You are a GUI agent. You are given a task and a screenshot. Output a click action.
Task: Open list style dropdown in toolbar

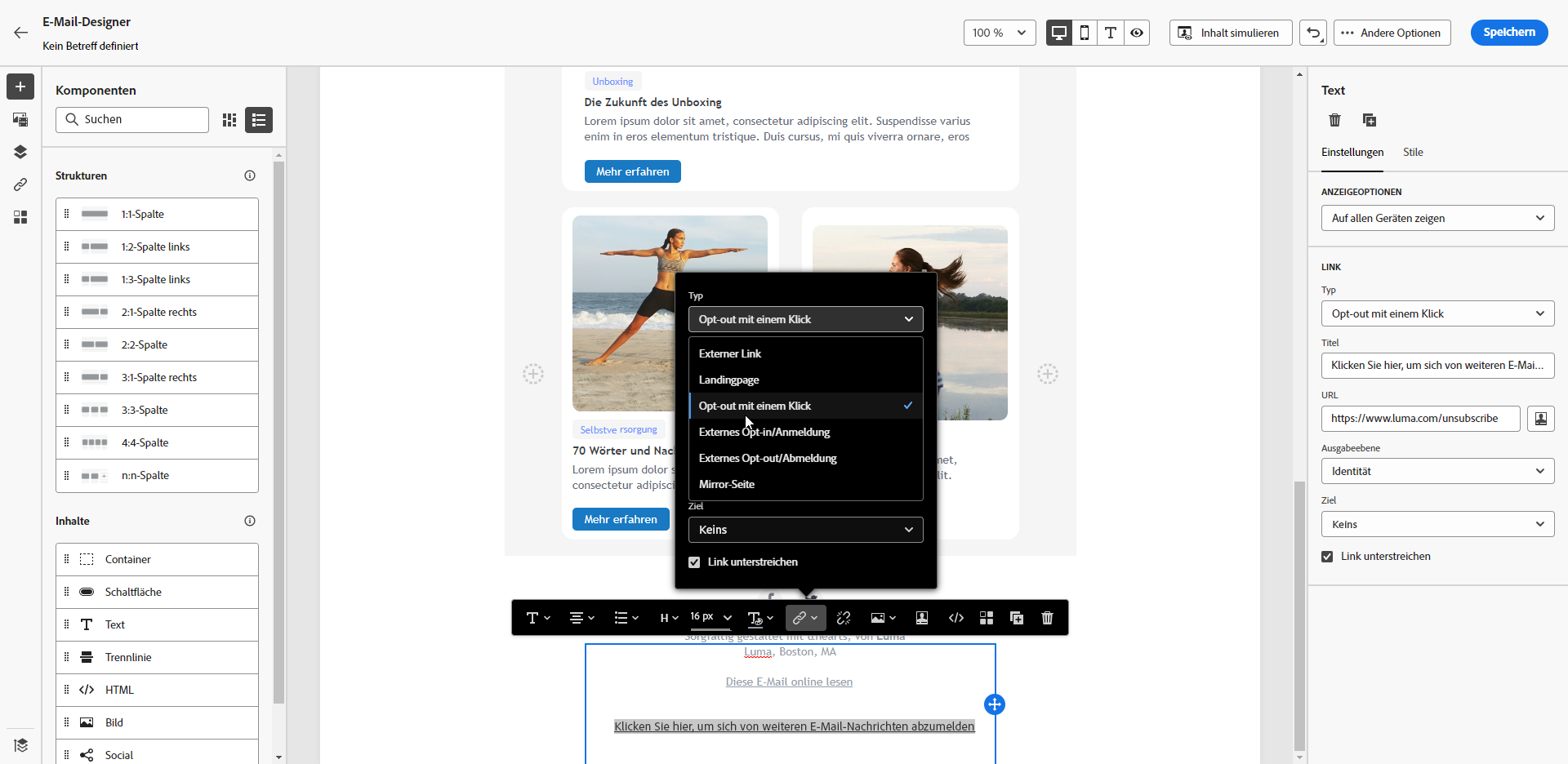tap(626, 618)
